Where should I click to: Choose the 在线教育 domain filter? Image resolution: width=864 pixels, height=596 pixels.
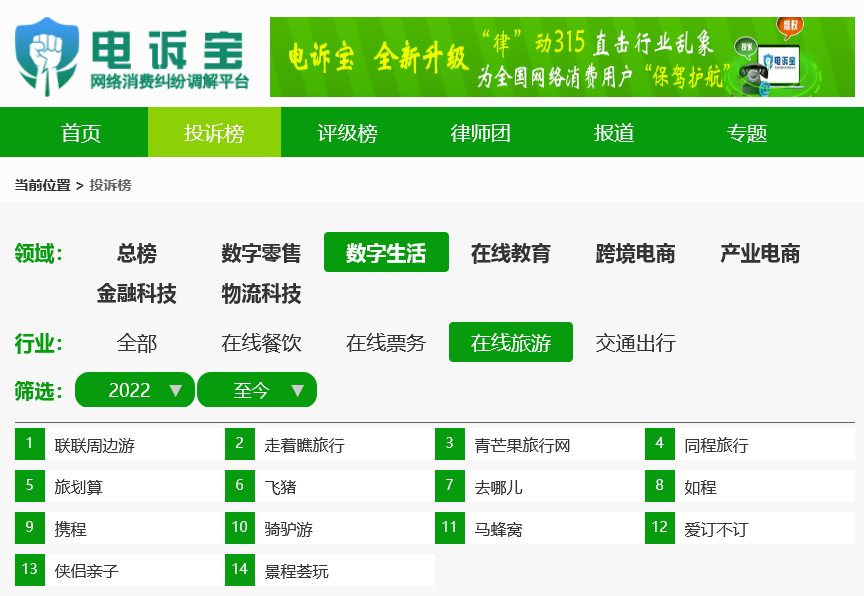(511, 253)
